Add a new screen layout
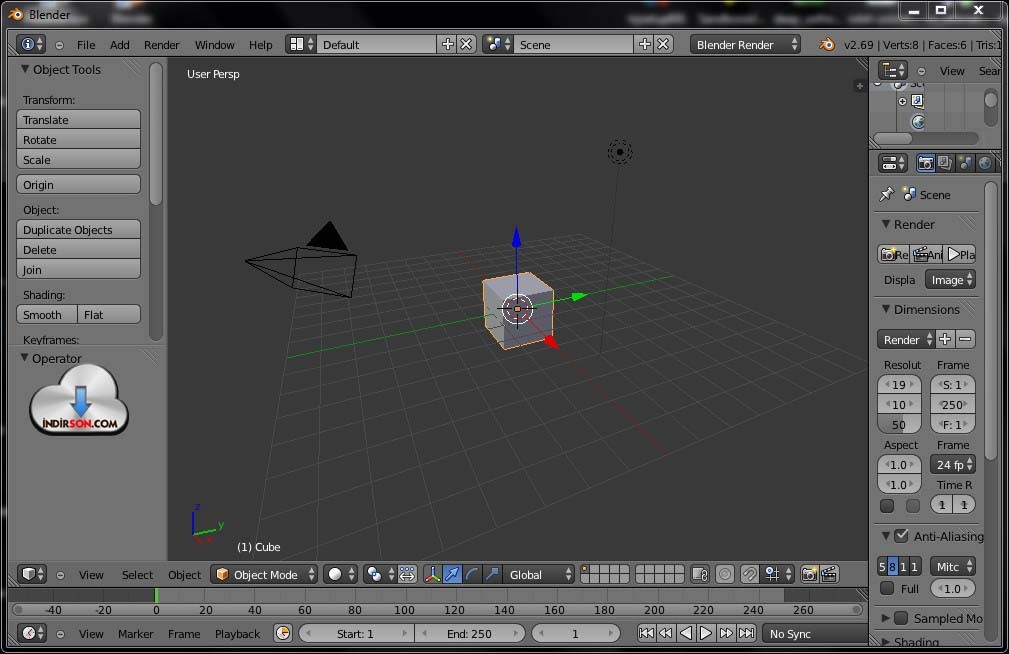The height and width of the screenshot is (654, 1009). coord(447,44)
